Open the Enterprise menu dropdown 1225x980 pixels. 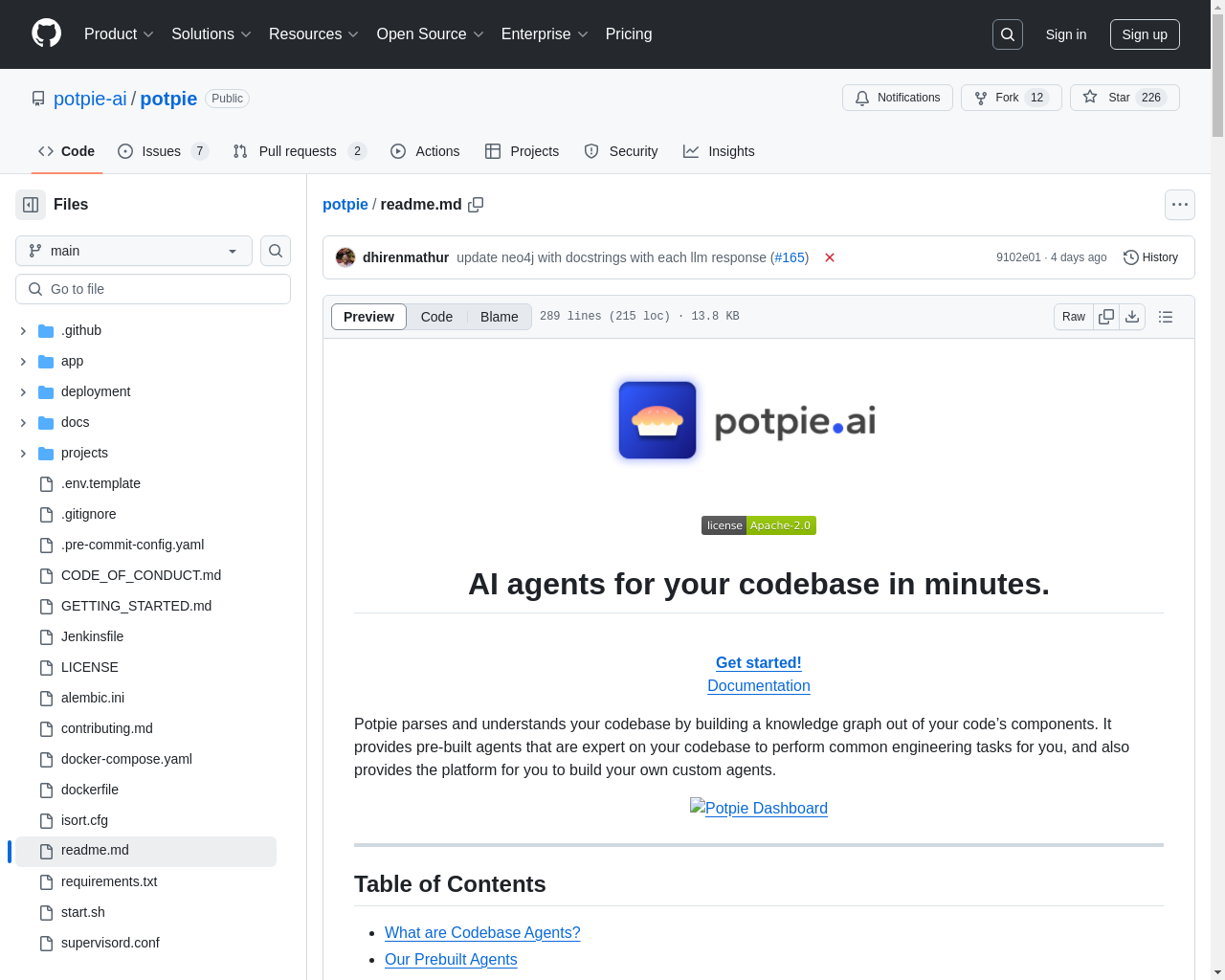[545, 34]
